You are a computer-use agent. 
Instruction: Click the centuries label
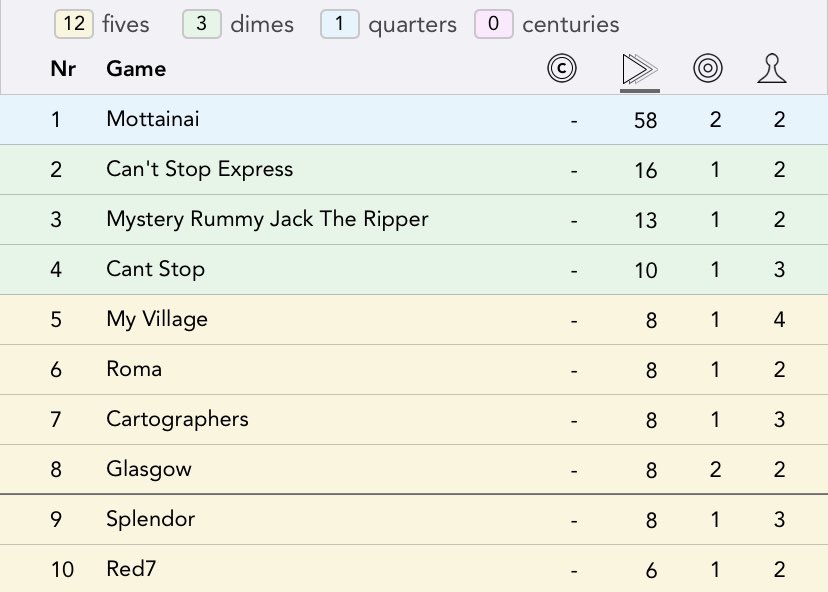[x=571, y=24]
